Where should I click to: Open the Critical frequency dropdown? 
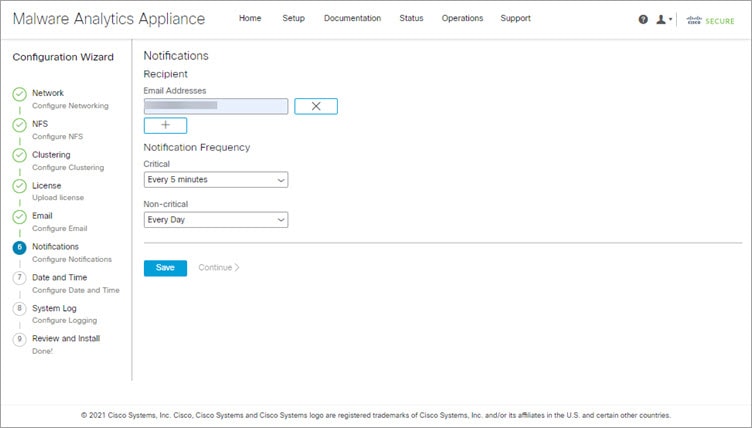click(216, 179)
